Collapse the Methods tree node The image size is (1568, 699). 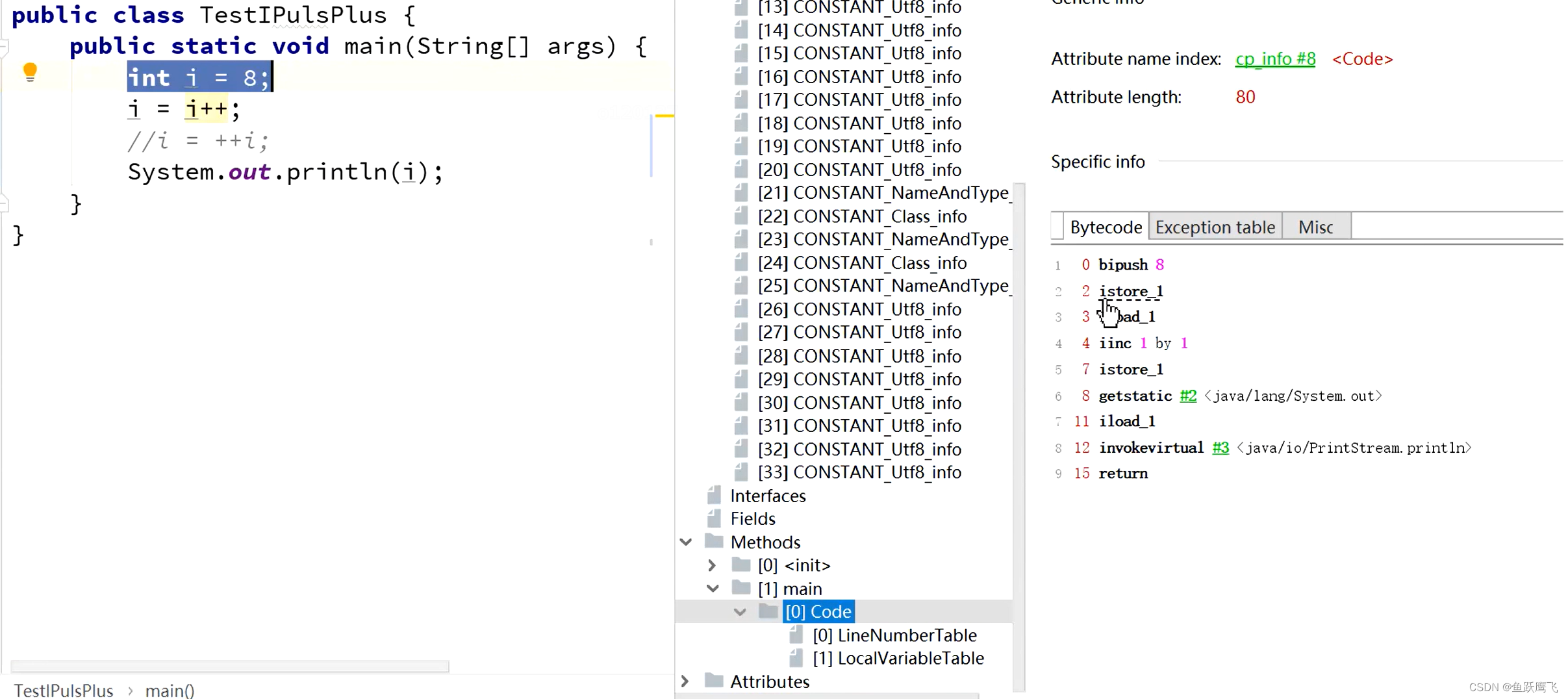[686, 541]
